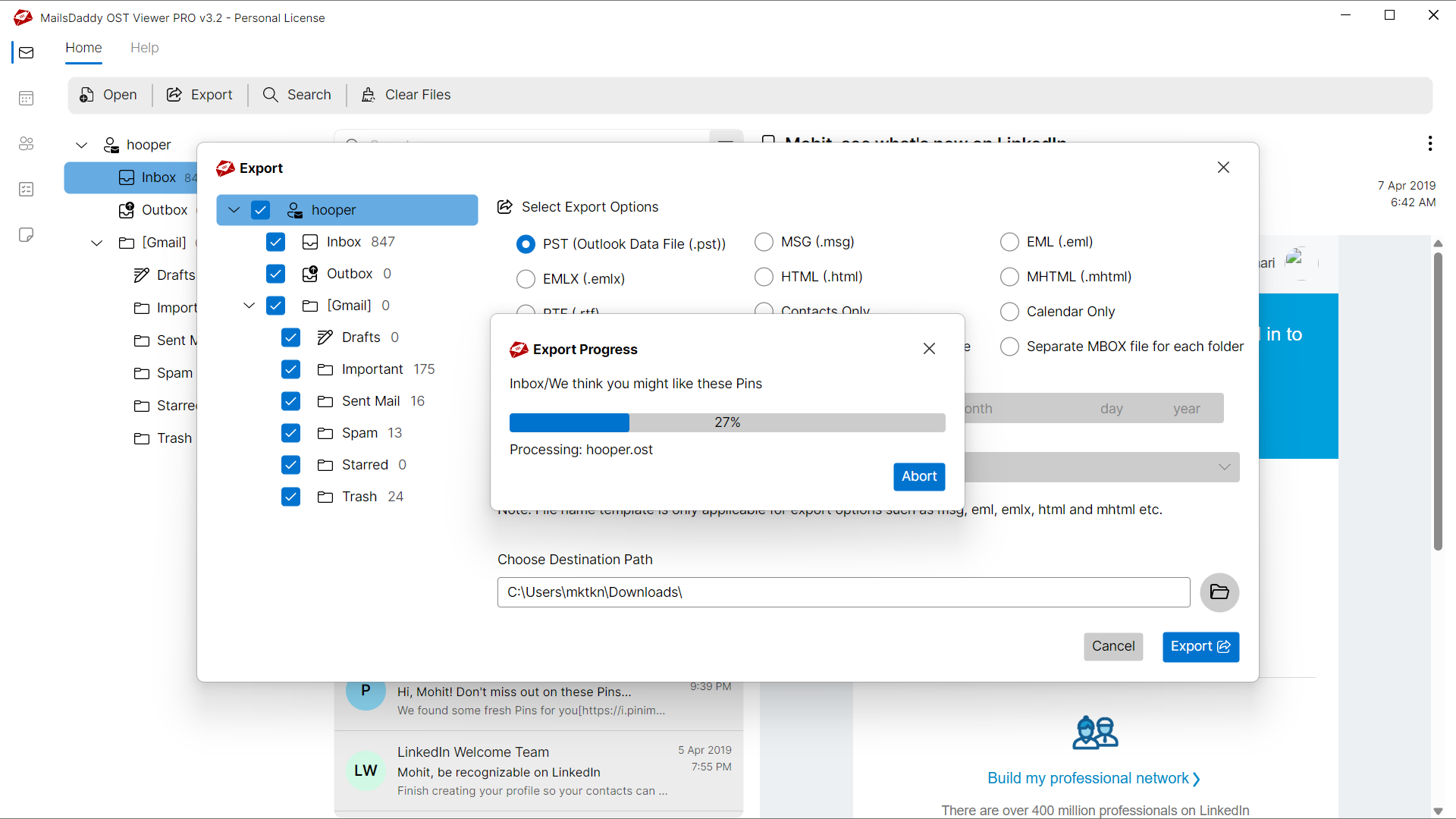Collapse the [Gmail] node in export tree
Viewport: 1456px width, 819px height.
pos(249,306)
